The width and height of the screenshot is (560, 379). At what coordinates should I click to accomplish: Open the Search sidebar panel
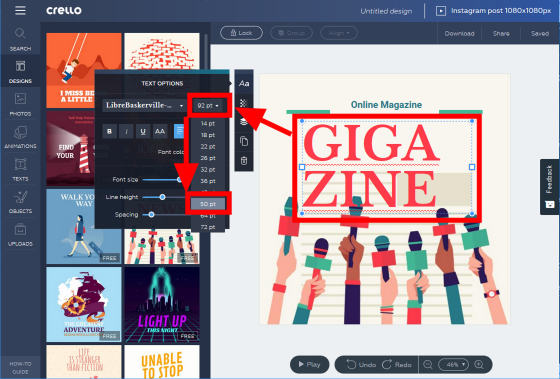click(x=20, y=39)
